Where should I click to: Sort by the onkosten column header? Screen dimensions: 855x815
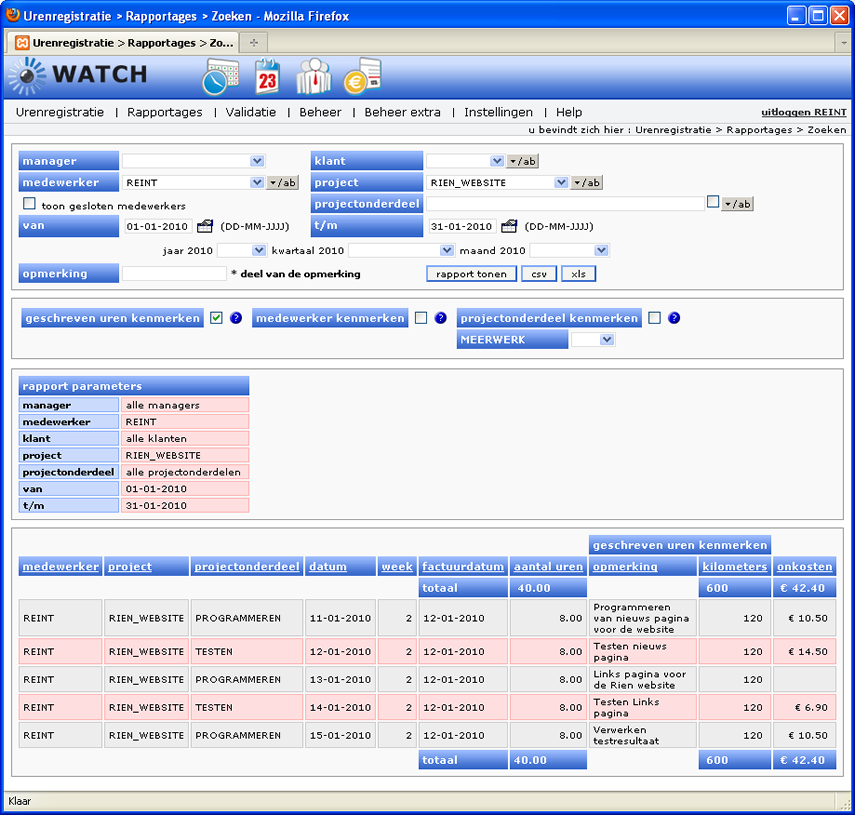click(x=805, y=566)
